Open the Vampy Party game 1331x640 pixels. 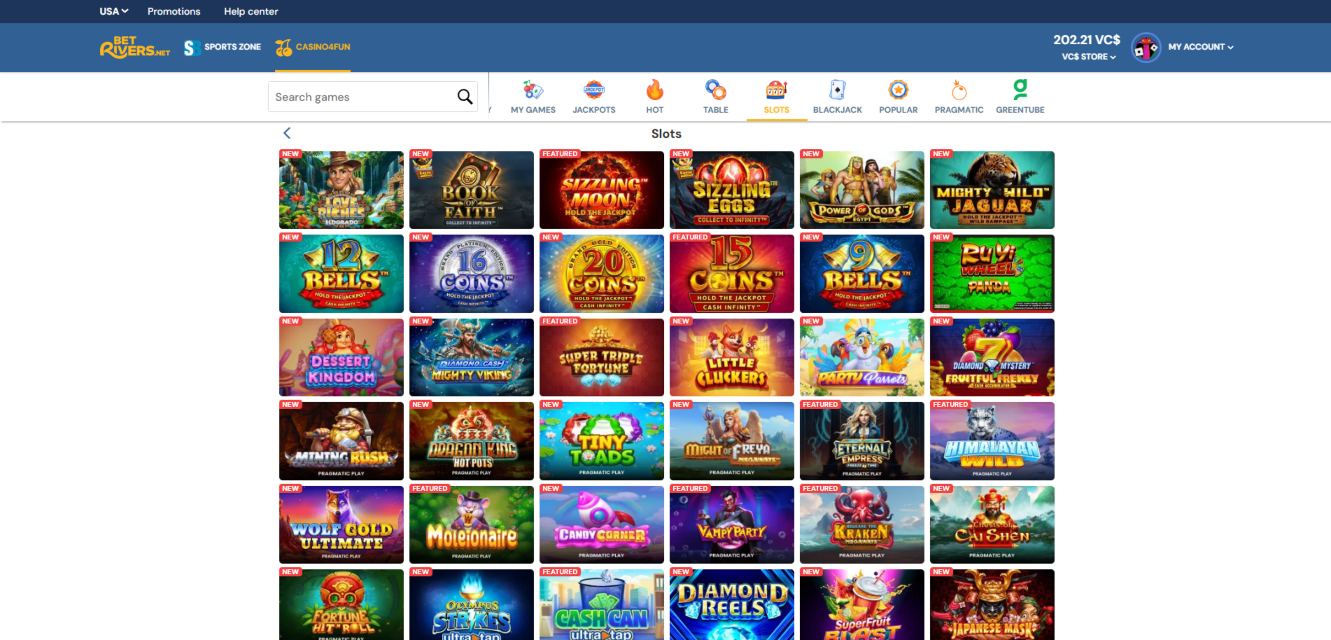732,525
